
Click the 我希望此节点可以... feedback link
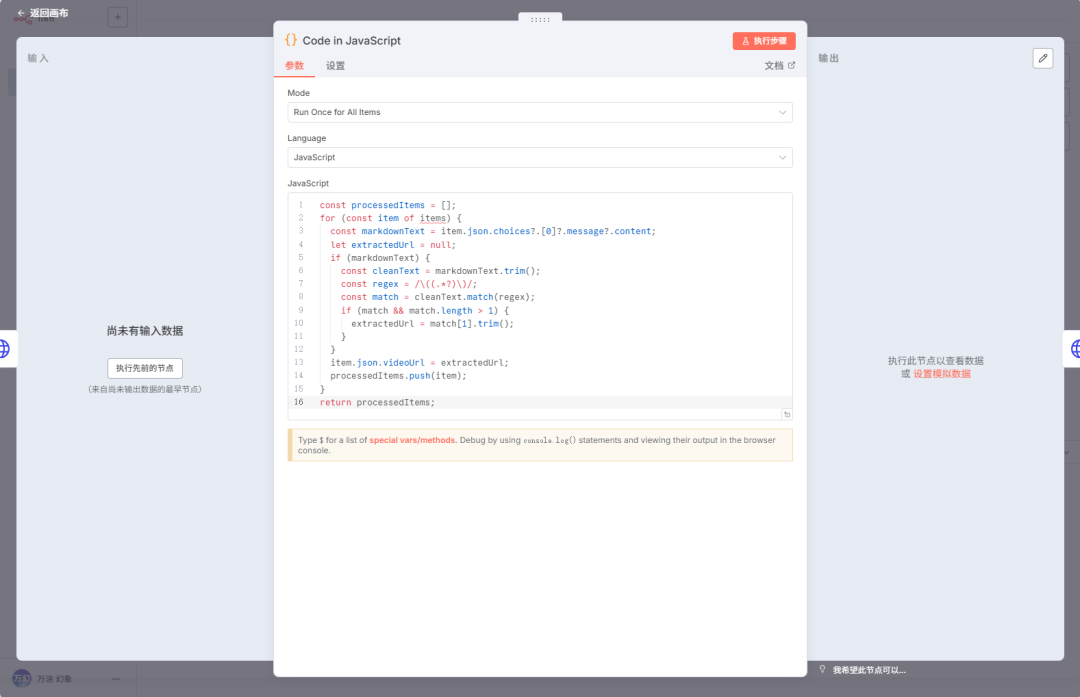coord(869,670)
